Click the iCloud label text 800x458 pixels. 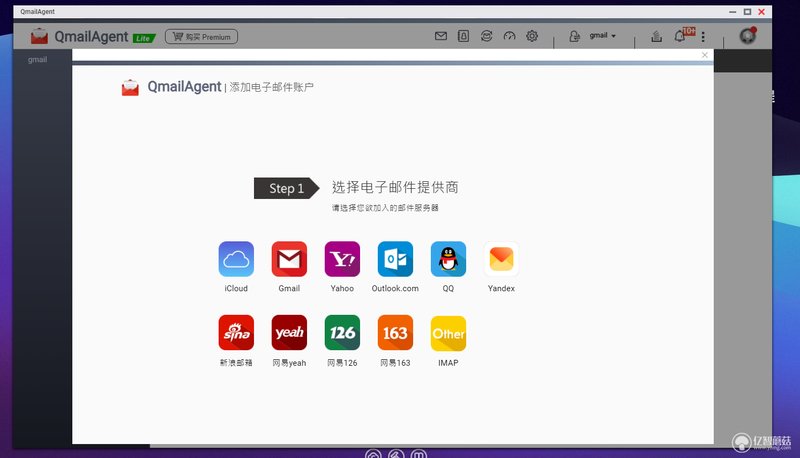coord(236,288)
